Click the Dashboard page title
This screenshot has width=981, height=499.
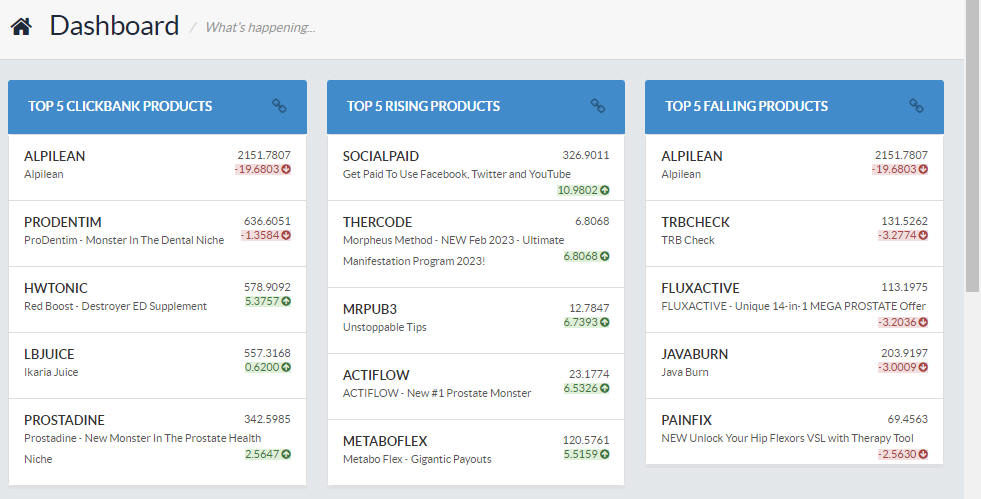[114, 26]
